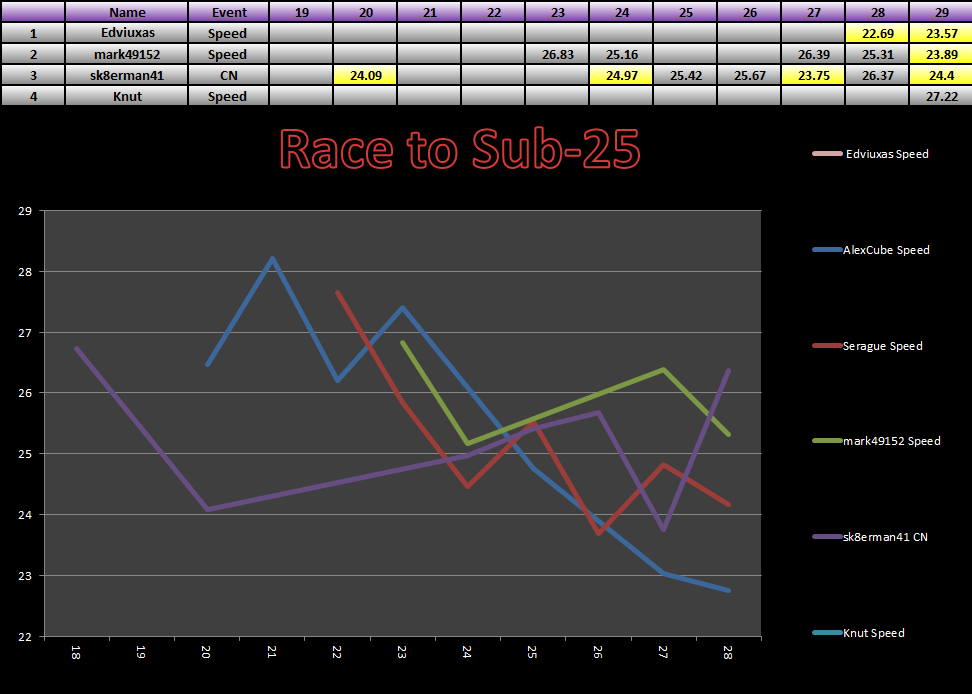Click the 23.89 cell
Viewport: 972px width, 694px height.
point(941,54)
